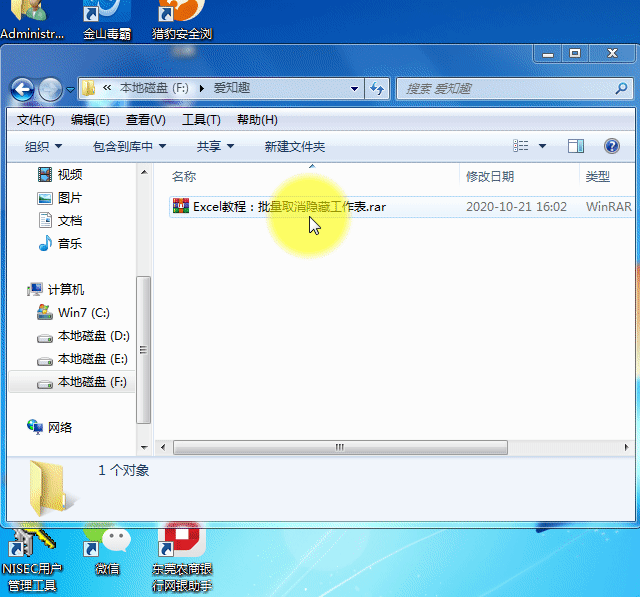Screen dimensions: 640x597
Task: Open 本地磁盘 (E:) in sidebar
Action: coord(82,359)
